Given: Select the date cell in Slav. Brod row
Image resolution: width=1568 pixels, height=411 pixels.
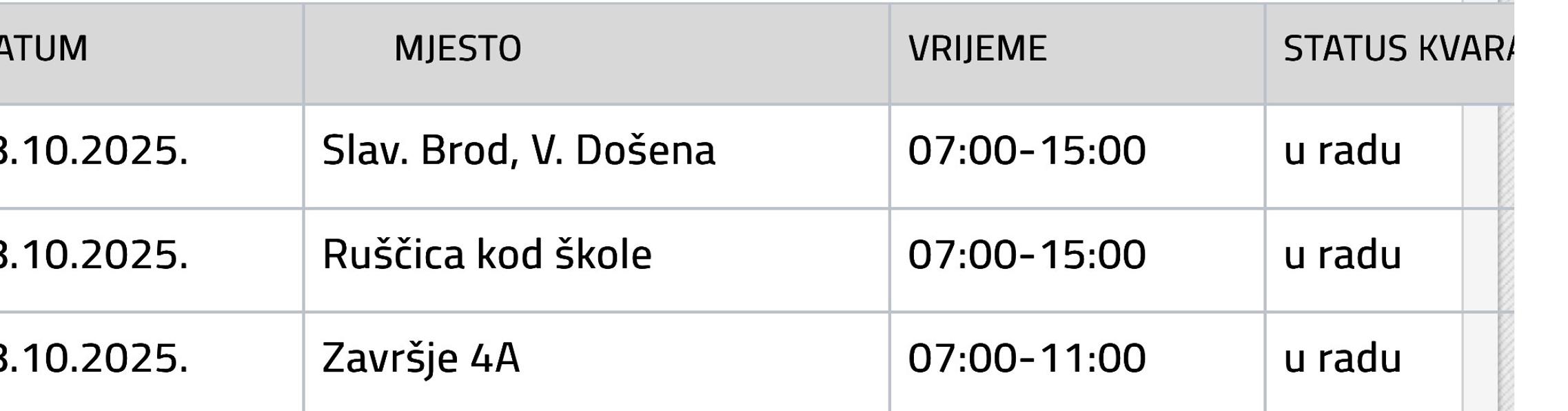Looking at the screenshot, I should (x=94, y=151).
